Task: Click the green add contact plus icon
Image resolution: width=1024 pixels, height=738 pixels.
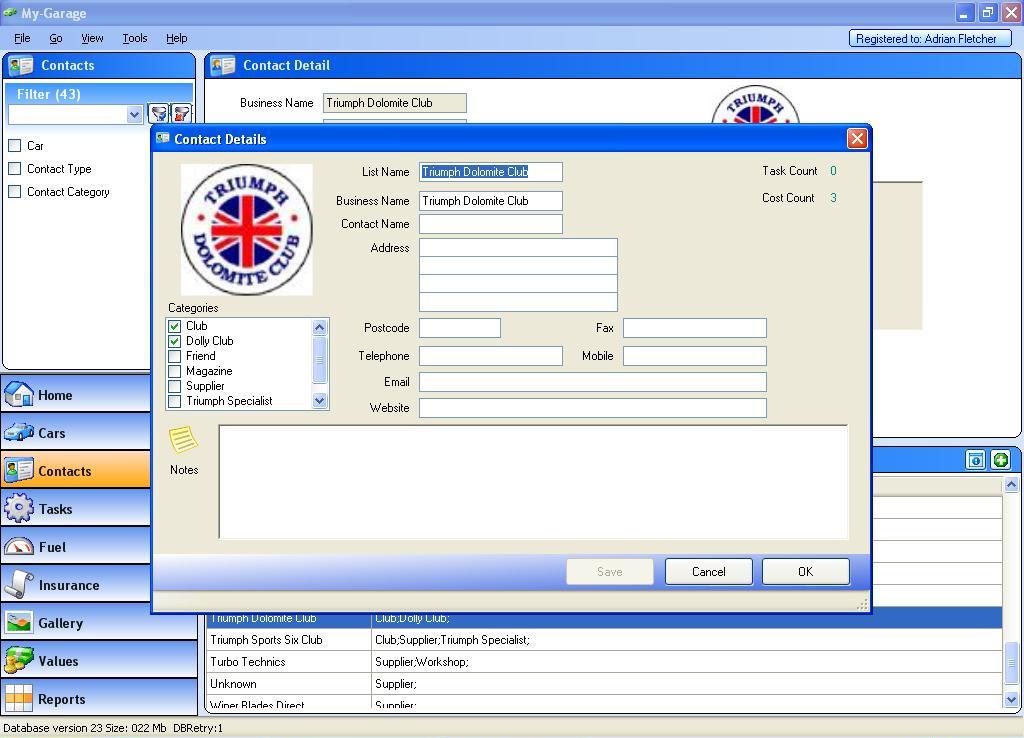Action: 1000,460
